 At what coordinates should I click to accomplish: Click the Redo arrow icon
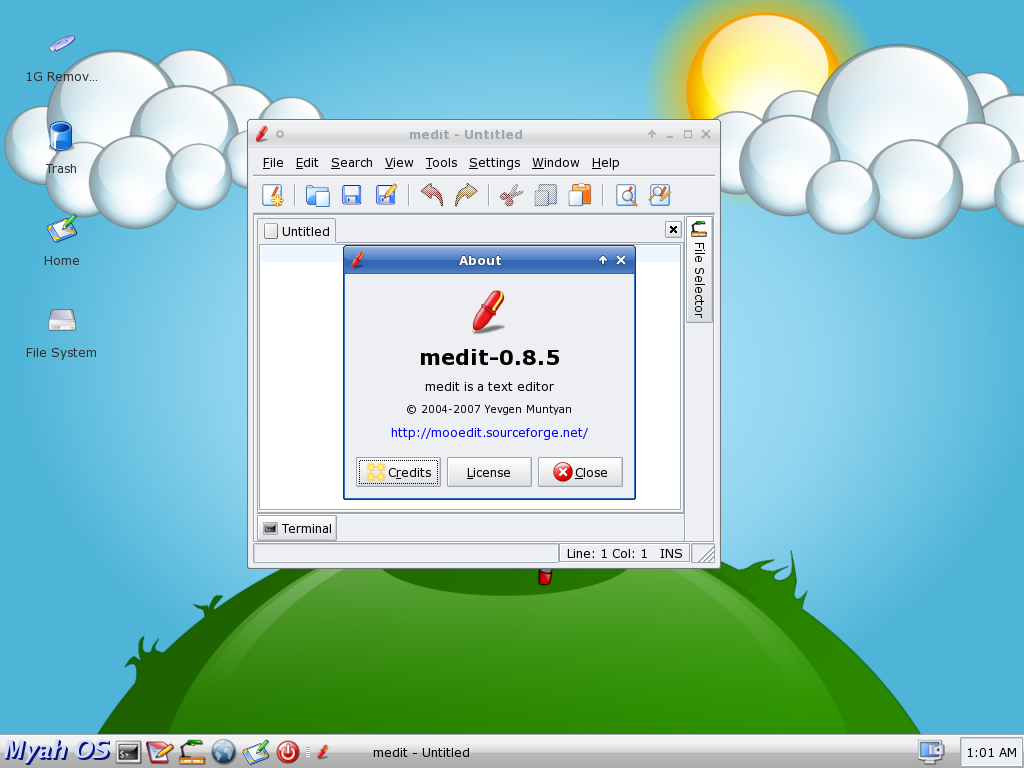click(x=466, y=195)
